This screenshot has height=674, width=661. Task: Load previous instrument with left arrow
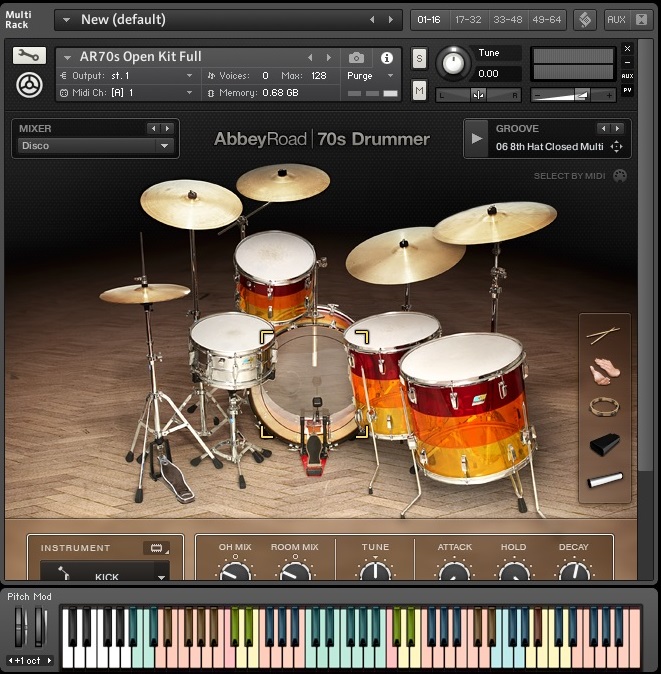coord(310,57)
